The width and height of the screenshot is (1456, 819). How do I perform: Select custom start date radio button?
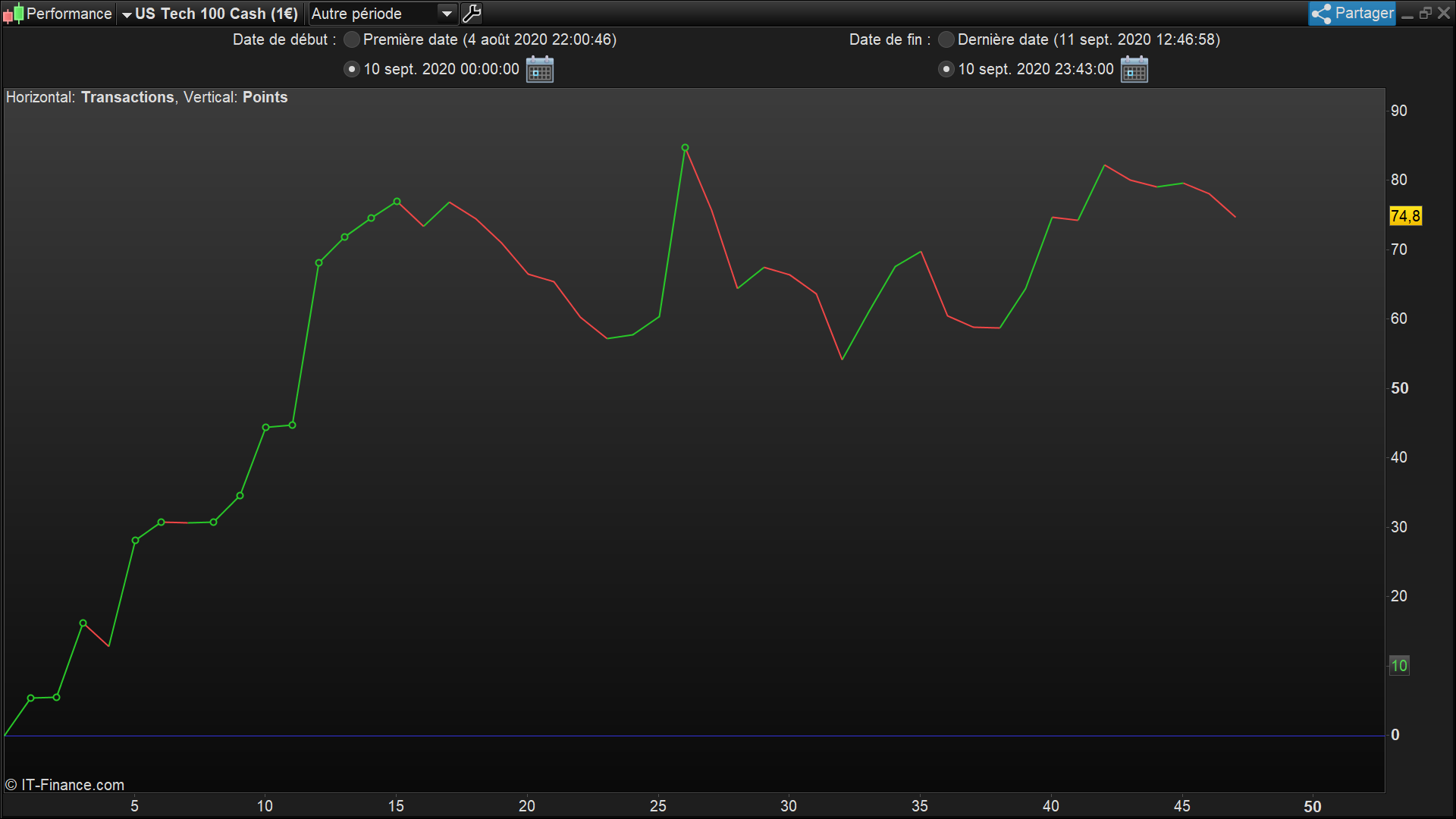(352, 69)
